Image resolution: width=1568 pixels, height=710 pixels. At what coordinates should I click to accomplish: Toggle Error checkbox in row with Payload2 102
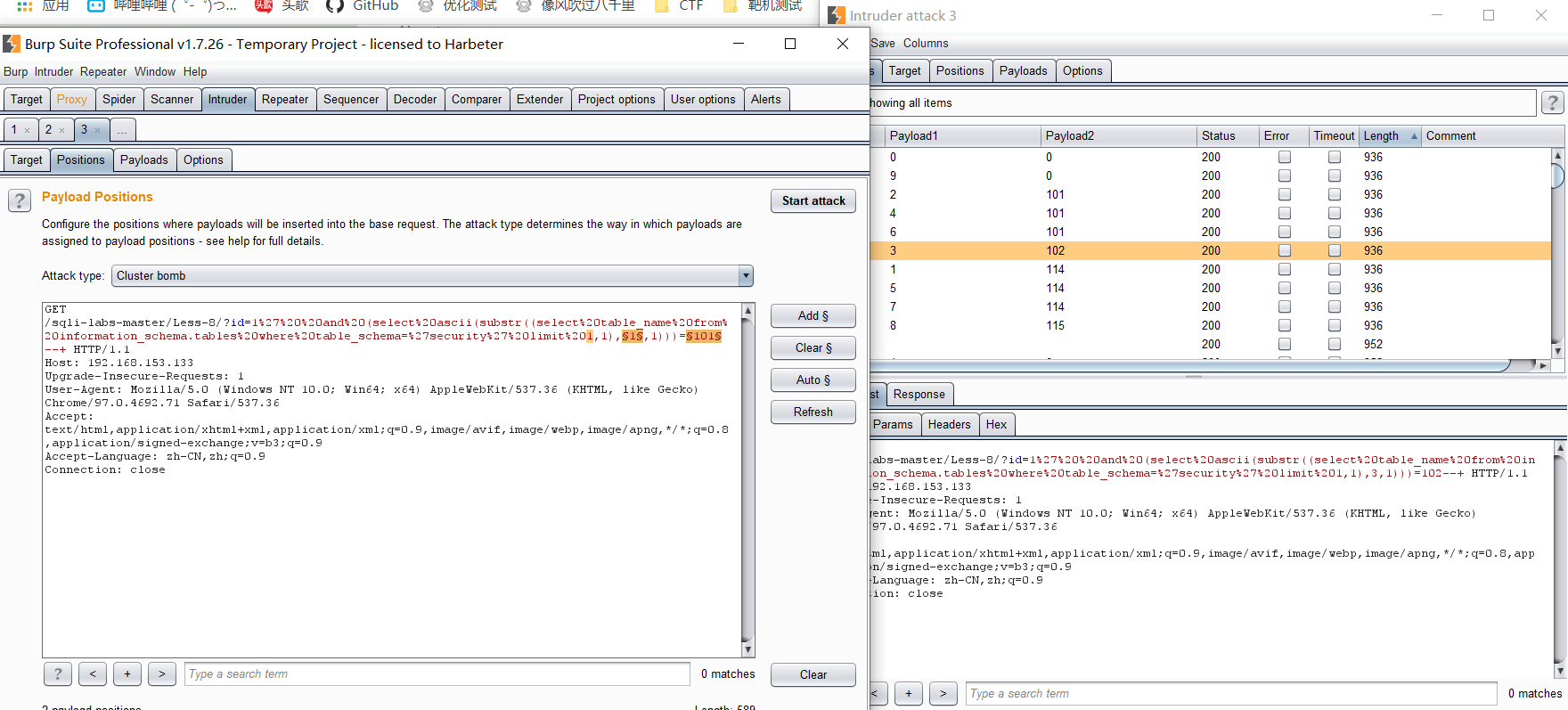(1284, 250)
